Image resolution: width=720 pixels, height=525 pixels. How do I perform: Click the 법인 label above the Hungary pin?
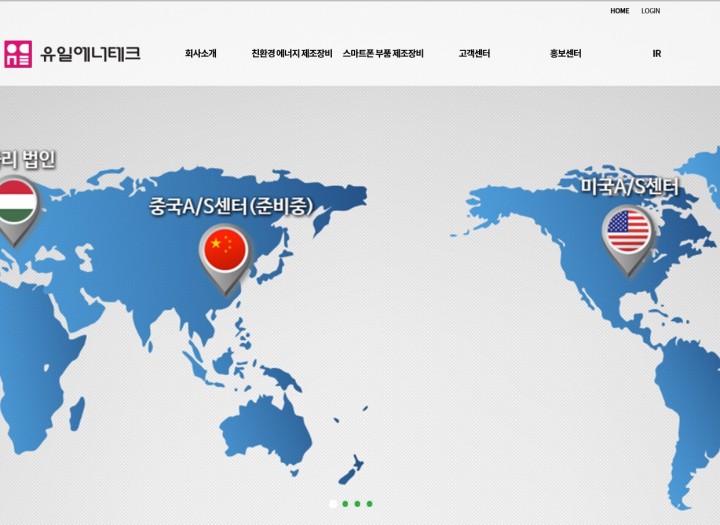(28, 159)
